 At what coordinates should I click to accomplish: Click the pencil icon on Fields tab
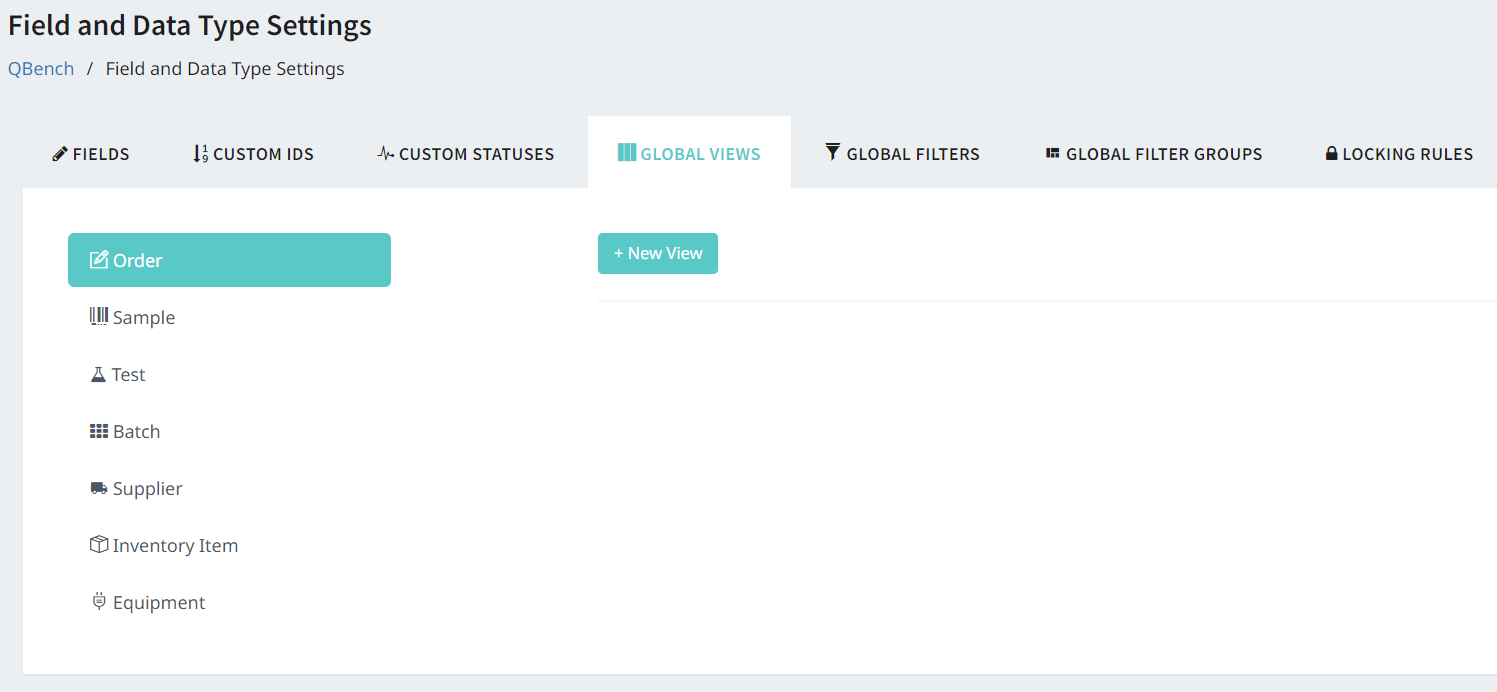tap(60, 154)
